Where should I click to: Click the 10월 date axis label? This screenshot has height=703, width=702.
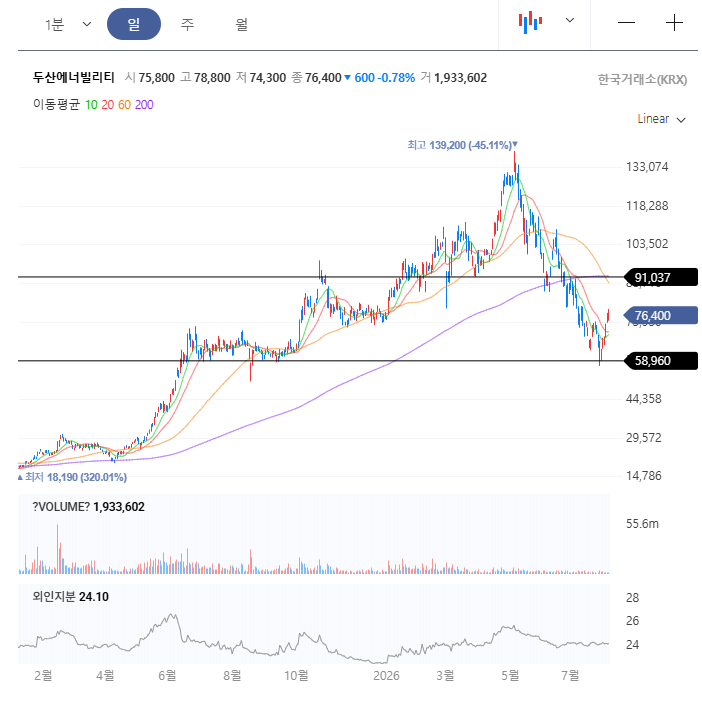[296, 676]
